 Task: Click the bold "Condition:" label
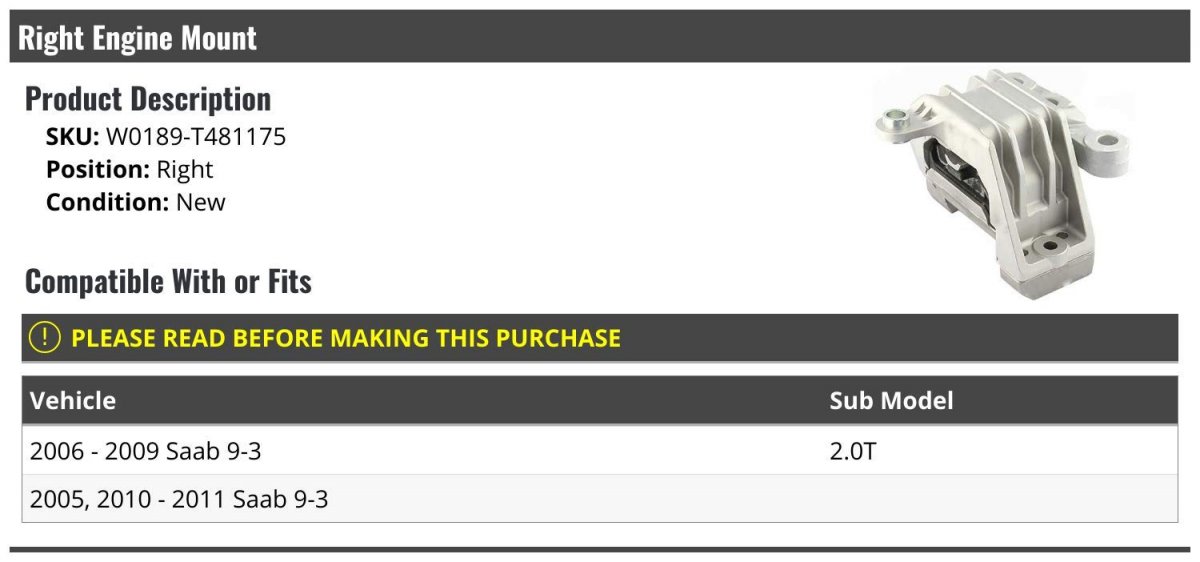pyautogui.click(x=107, y=202)
